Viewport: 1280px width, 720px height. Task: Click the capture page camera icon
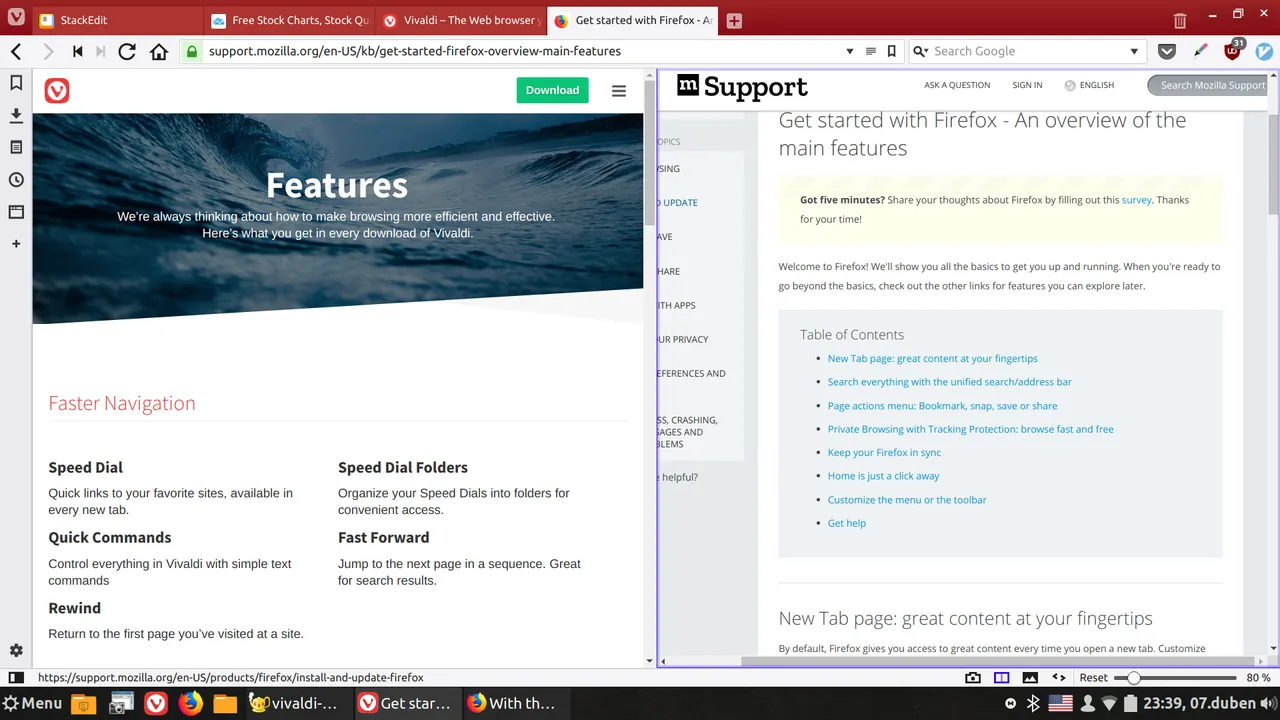973,677
